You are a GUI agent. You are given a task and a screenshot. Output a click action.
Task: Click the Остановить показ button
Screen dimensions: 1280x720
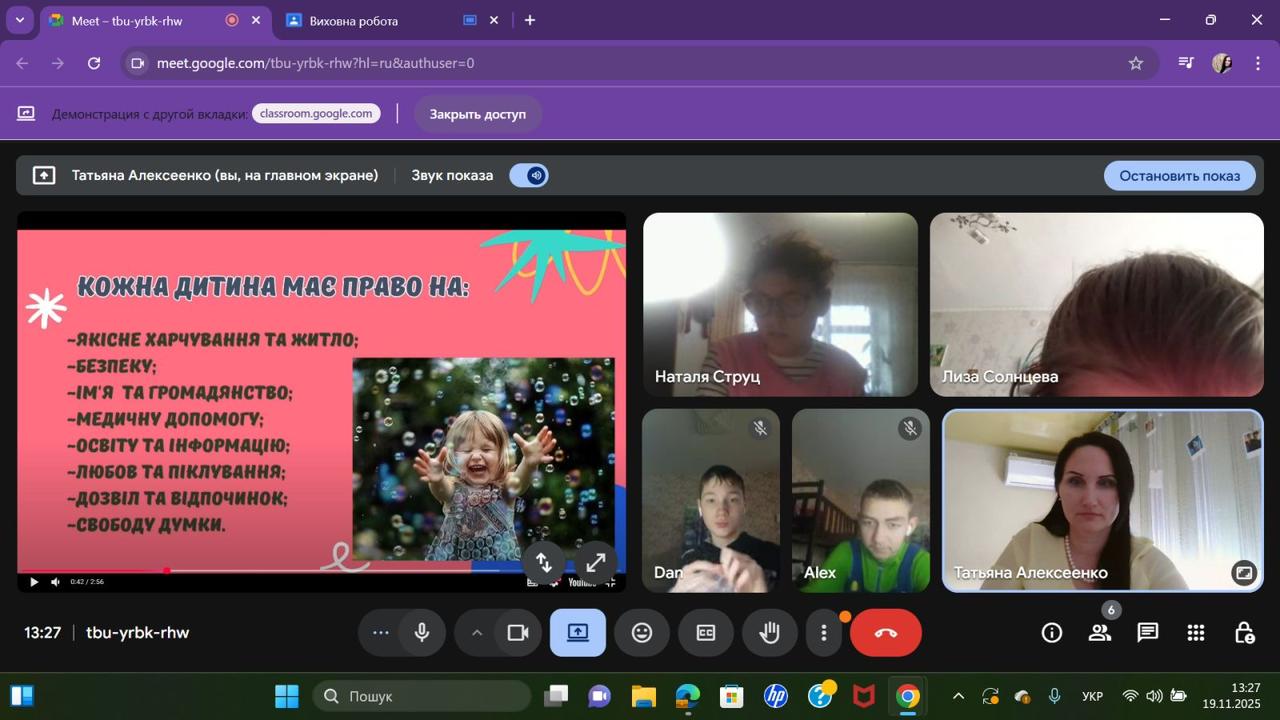tap(1179, 176)
